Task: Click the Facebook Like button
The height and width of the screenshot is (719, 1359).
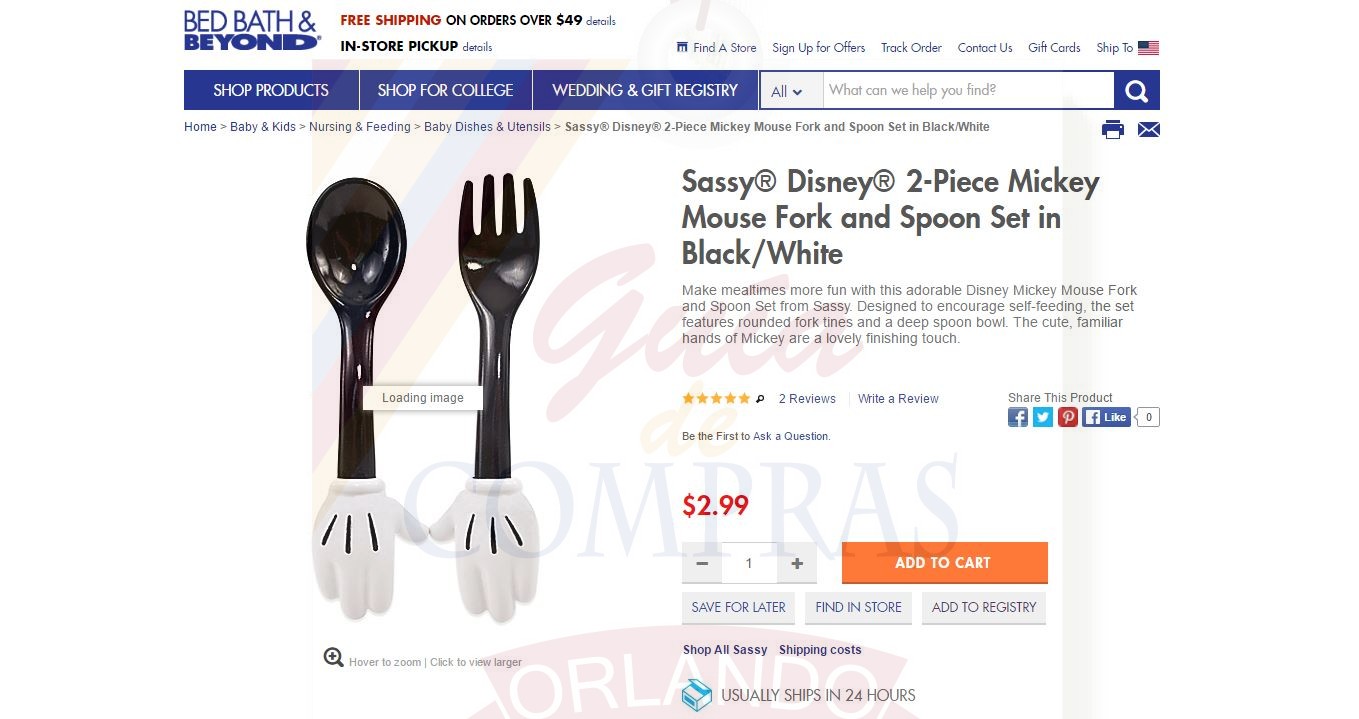Action: coord(1106,417)
